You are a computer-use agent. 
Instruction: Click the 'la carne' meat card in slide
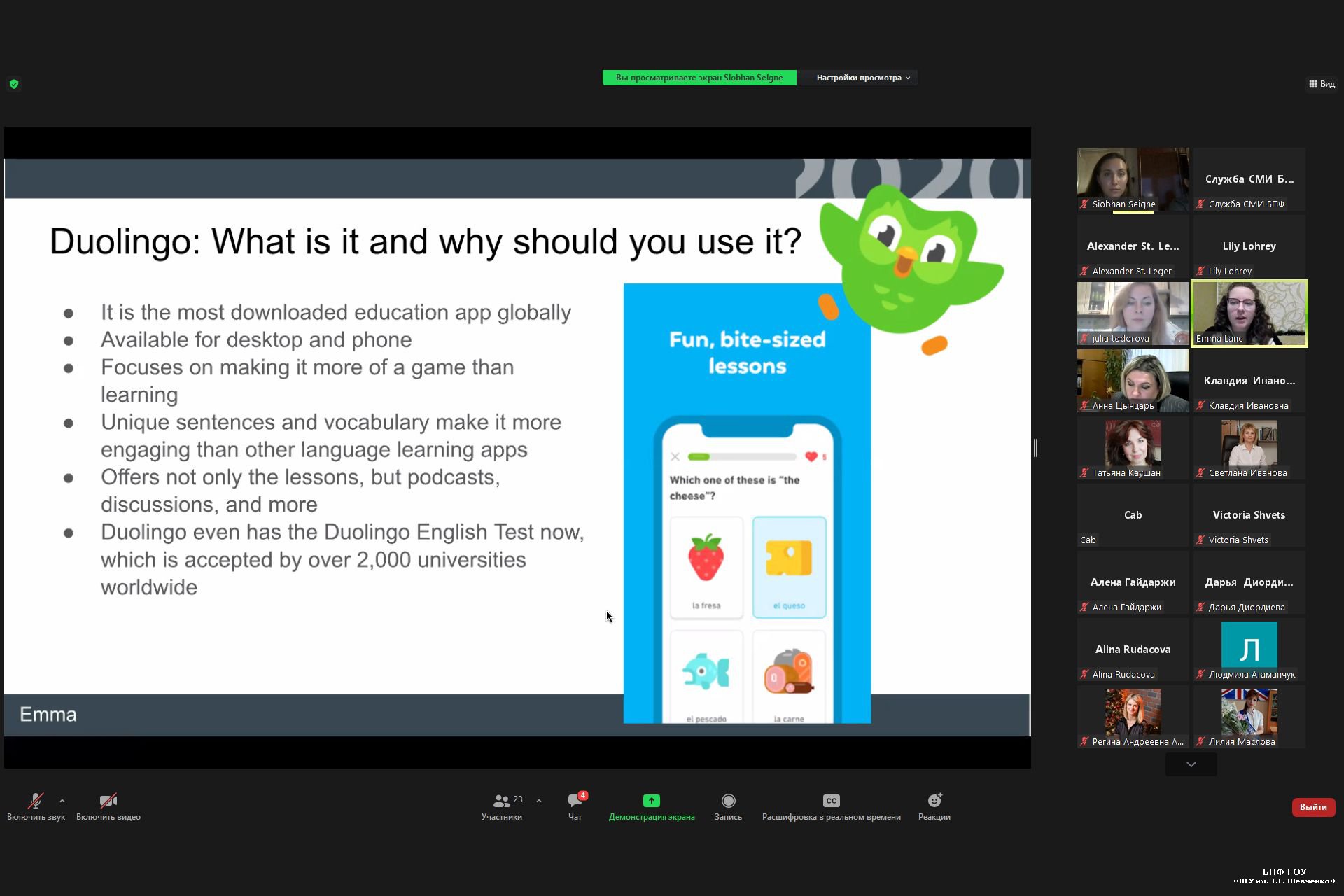(x=789, y=677)
